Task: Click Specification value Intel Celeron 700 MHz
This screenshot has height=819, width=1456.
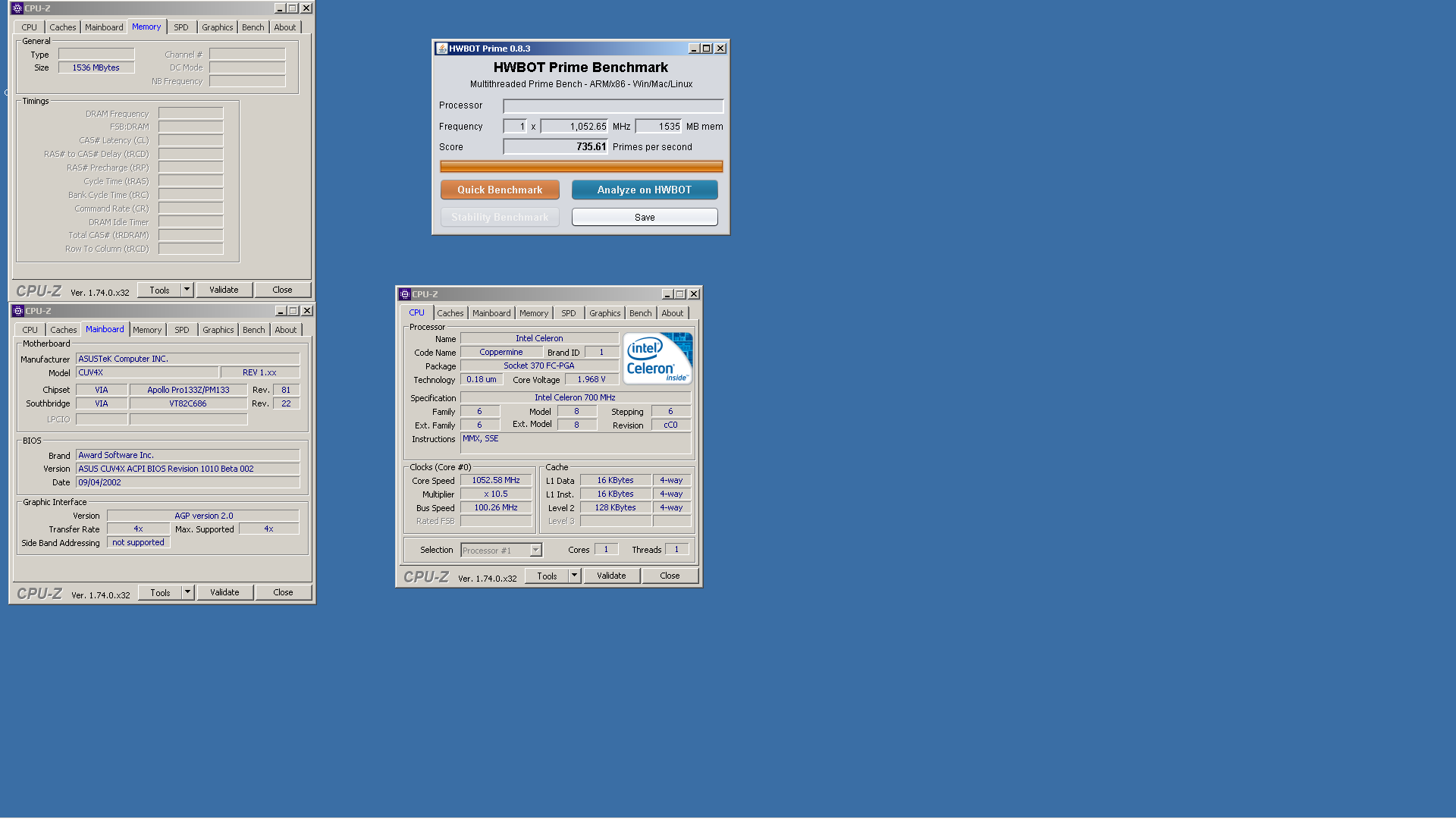Action: (x=576, y=397)
